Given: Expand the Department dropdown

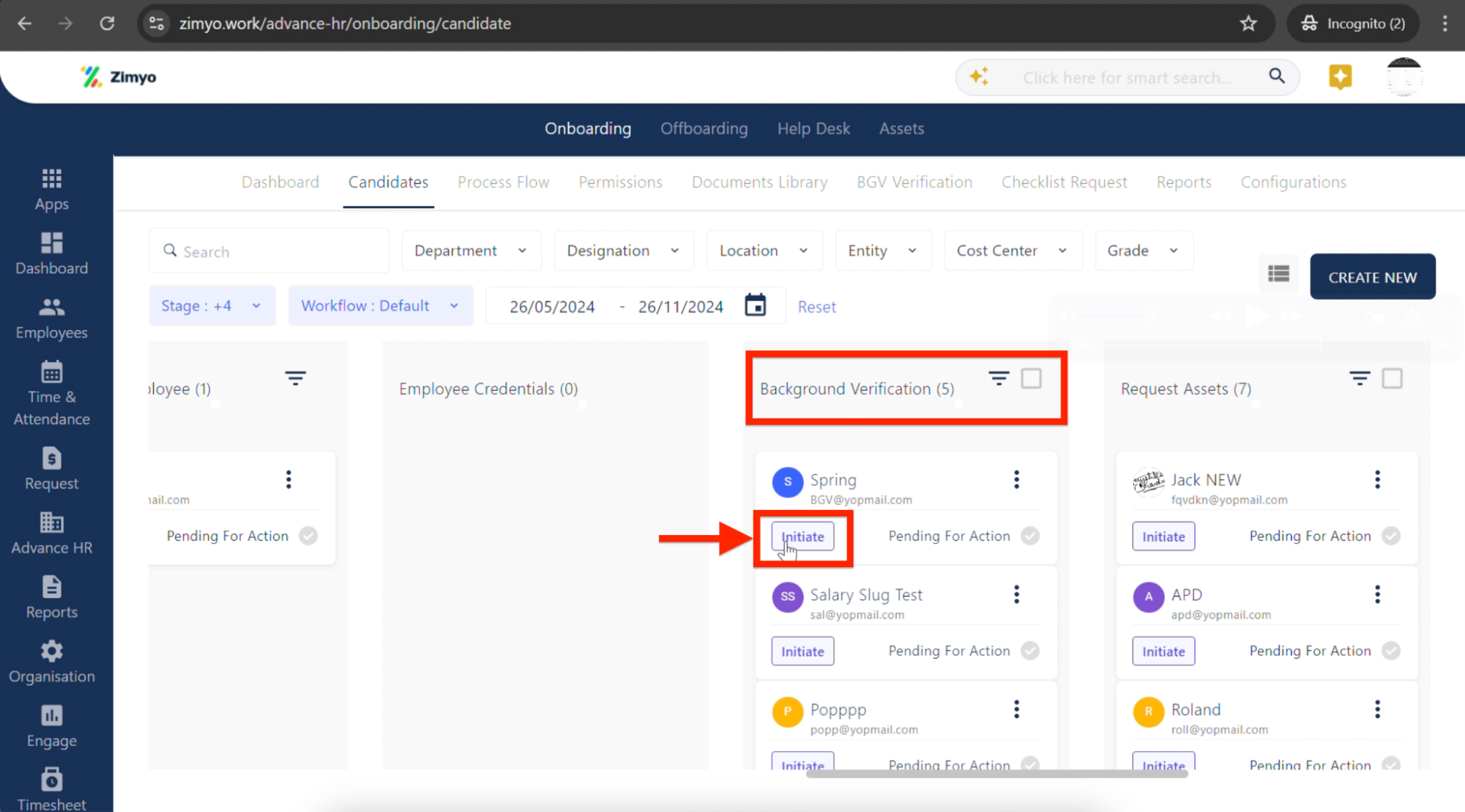Looking at the screenshot, I should click(x=471, y=251).
